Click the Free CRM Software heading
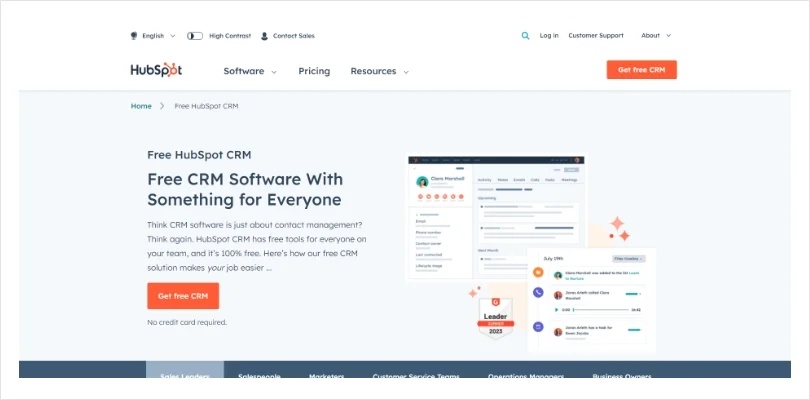This screenshot has width=810, height=400. point(245,189)
